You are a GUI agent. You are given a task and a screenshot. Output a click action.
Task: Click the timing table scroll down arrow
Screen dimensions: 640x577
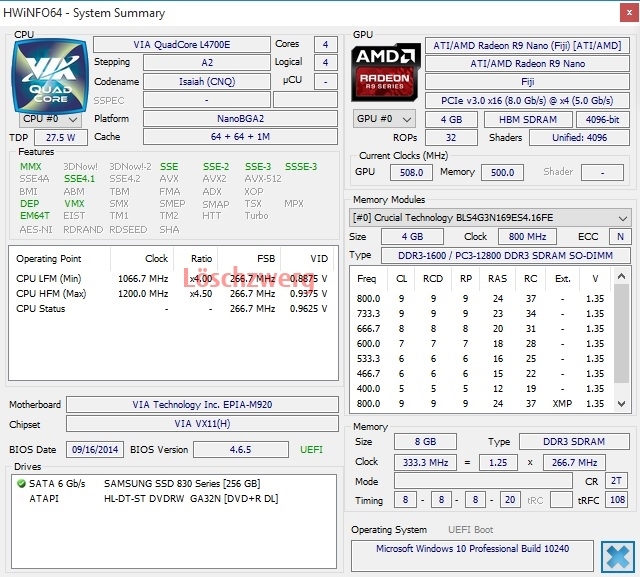[x=621, y=404]
